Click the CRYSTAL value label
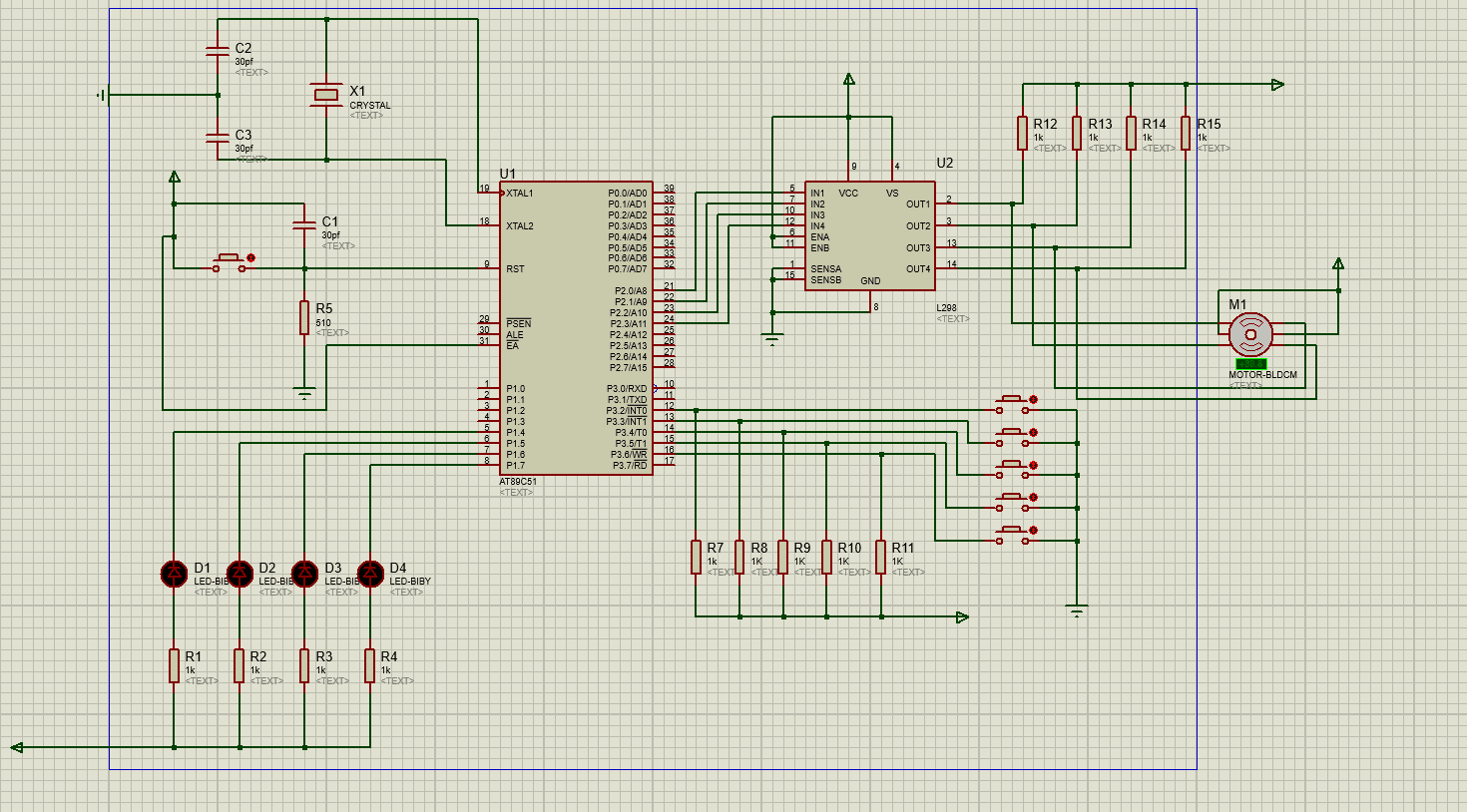The width and height of the screenshot is (1467, 812). coord(370,105)
